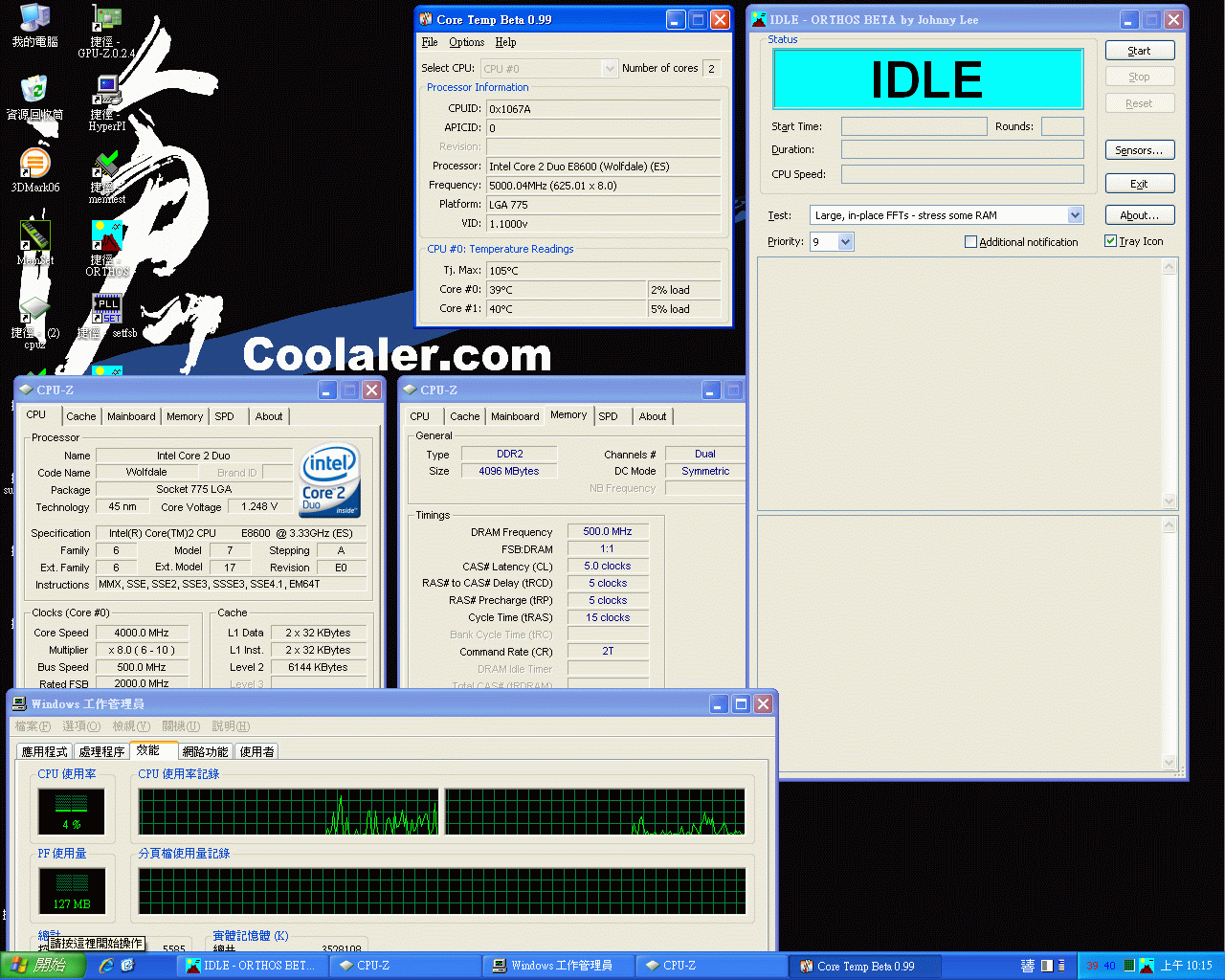Toggle the Tray Icon checkbox in ORTHOS

[x=1110, y=241]
